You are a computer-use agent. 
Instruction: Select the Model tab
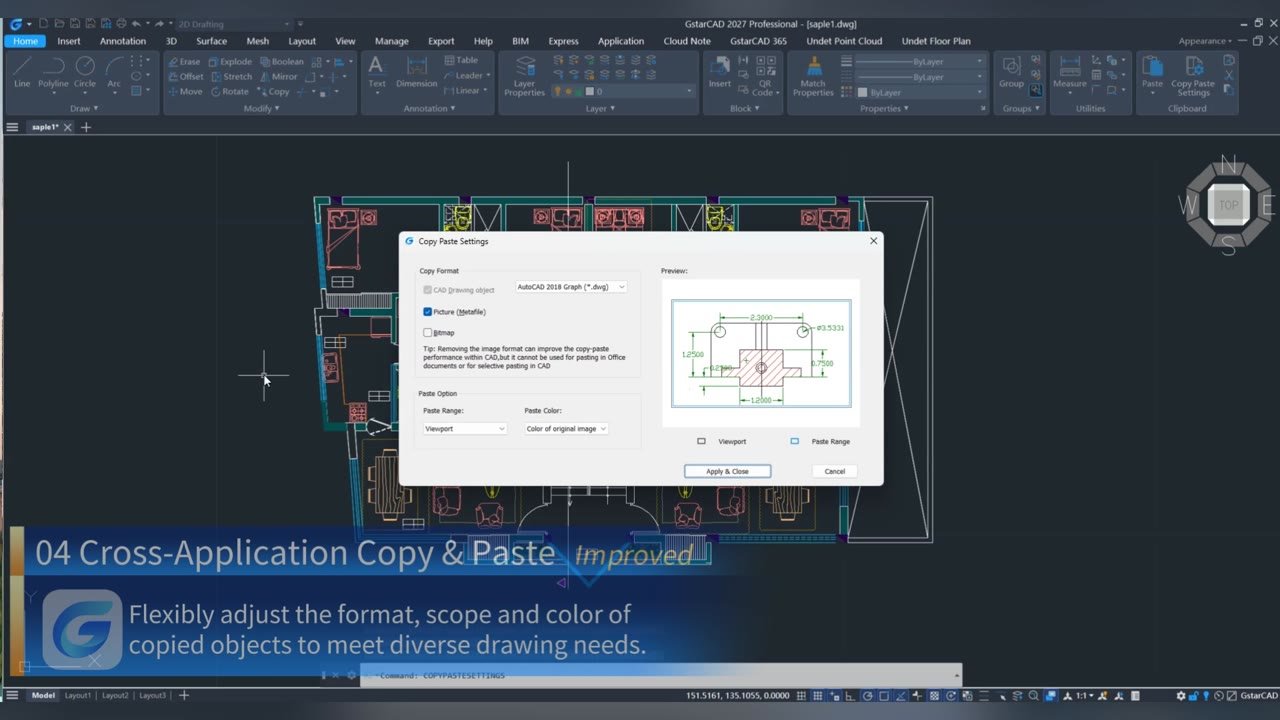pyautogui.click(x=43, y=695)
